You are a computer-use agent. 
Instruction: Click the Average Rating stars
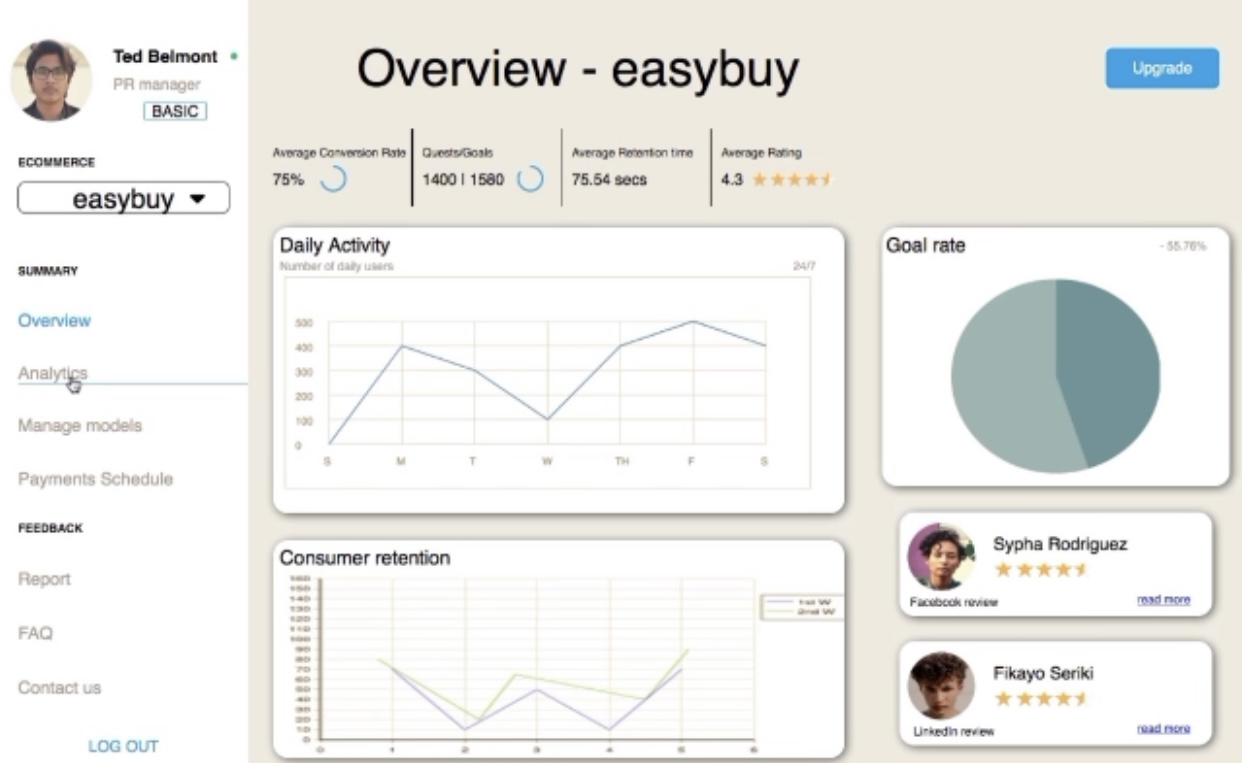(792, 180)
